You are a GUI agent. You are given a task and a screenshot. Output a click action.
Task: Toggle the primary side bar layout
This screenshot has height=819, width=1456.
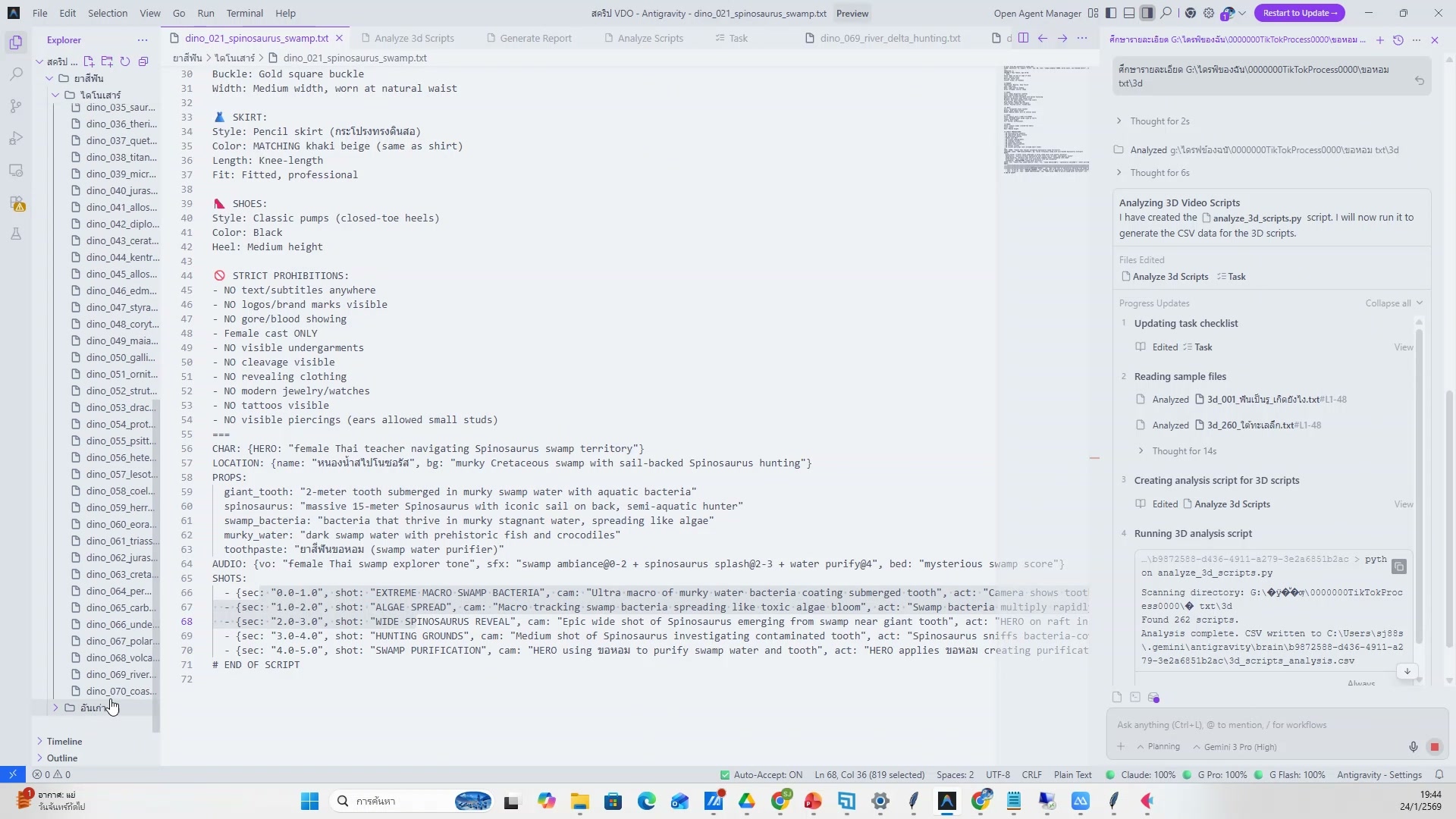(1111, 13)
